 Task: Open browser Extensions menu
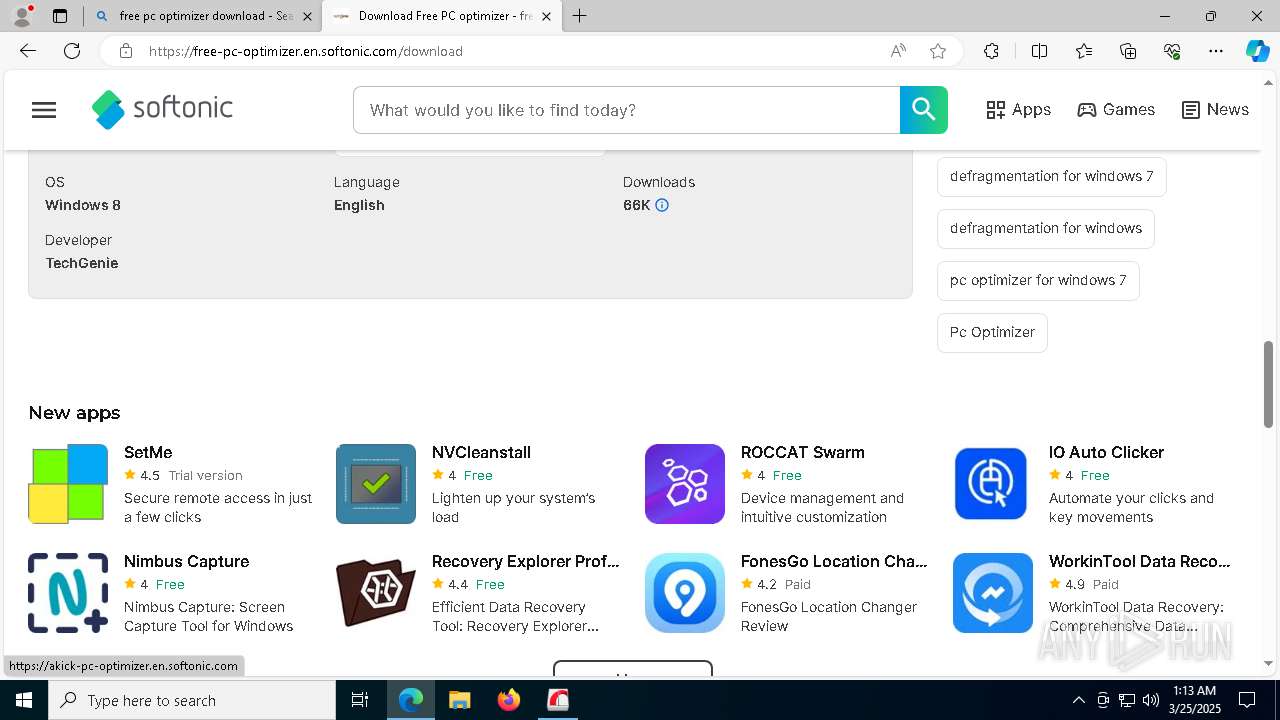[991, 51]
